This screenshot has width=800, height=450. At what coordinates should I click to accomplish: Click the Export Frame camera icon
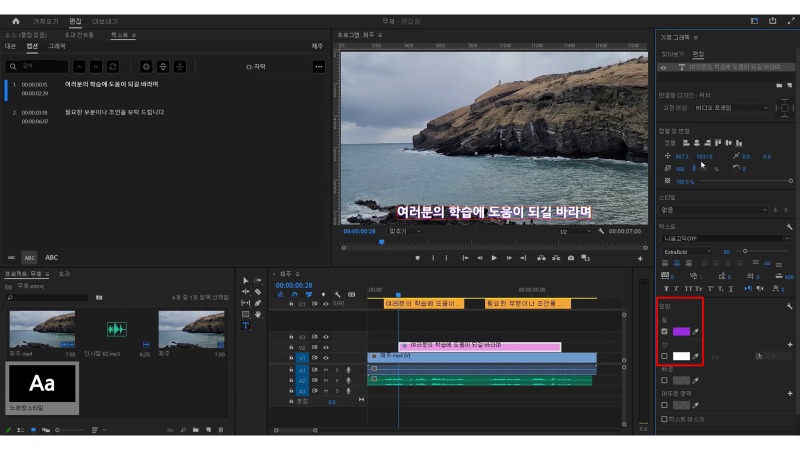[x=570, y=257]
